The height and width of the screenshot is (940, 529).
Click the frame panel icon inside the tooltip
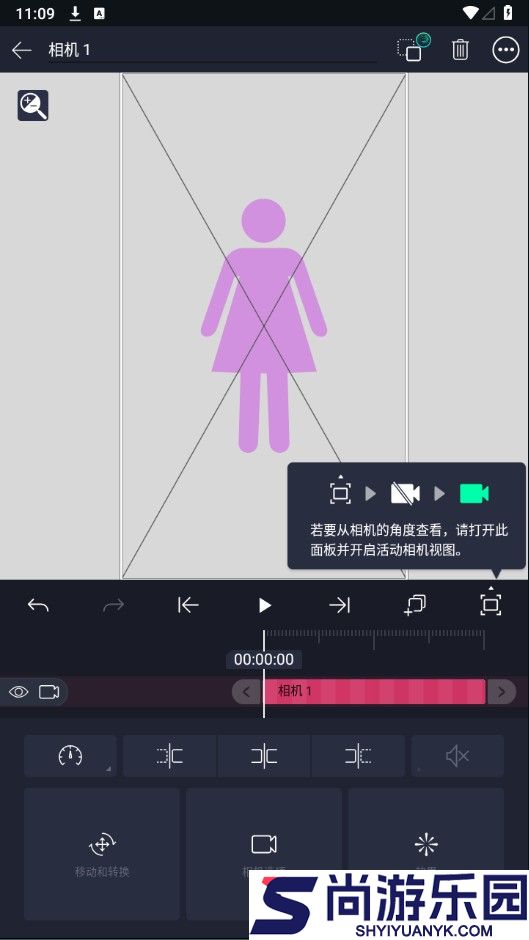click(x=340, y=490)
